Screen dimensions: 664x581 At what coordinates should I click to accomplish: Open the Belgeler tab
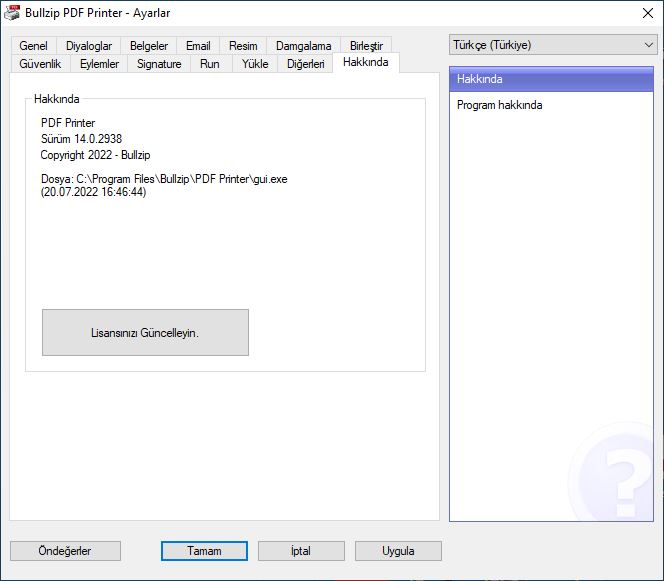149,46
